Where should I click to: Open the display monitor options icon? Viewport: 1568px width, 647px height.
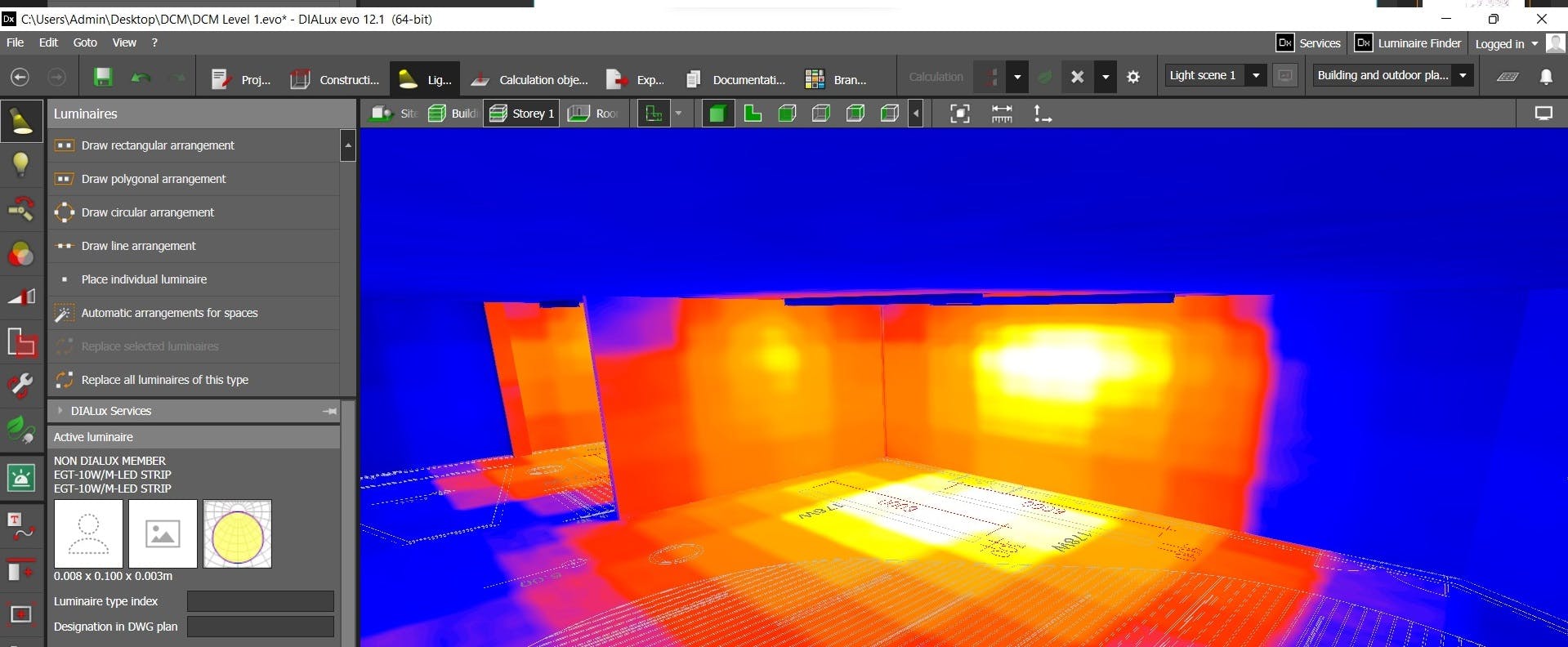(1543, 114)
